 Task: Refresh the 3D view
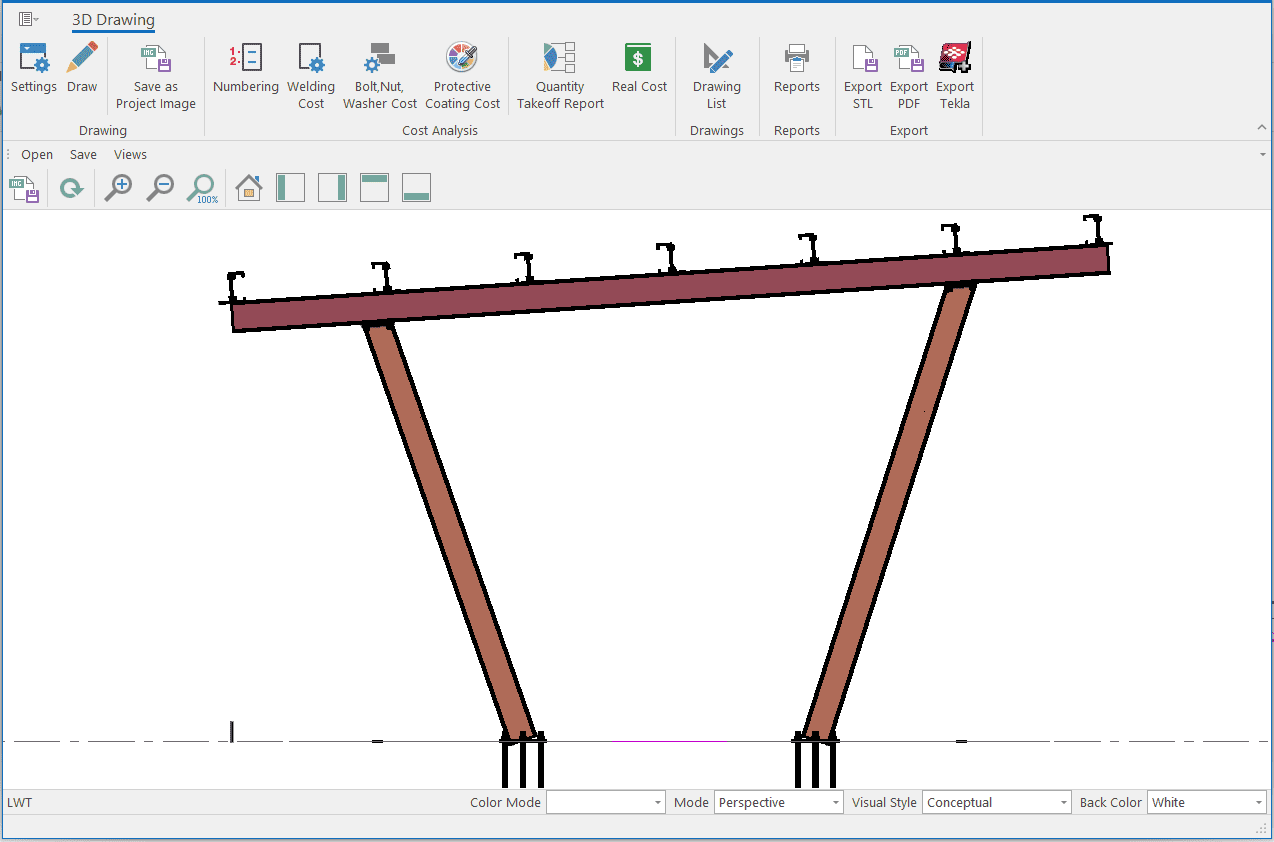[71, 188]
